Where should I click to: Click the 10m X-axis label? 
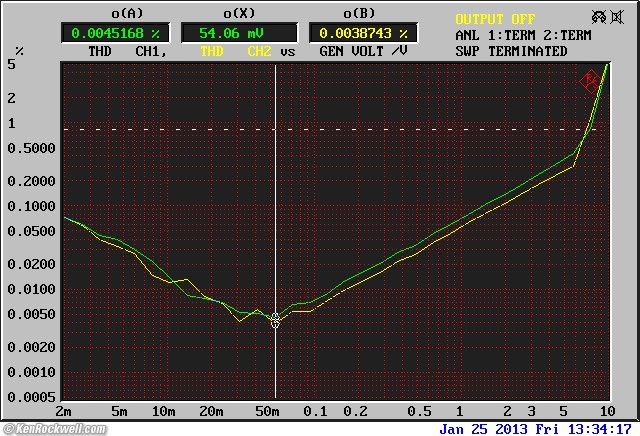pos(163,411)
